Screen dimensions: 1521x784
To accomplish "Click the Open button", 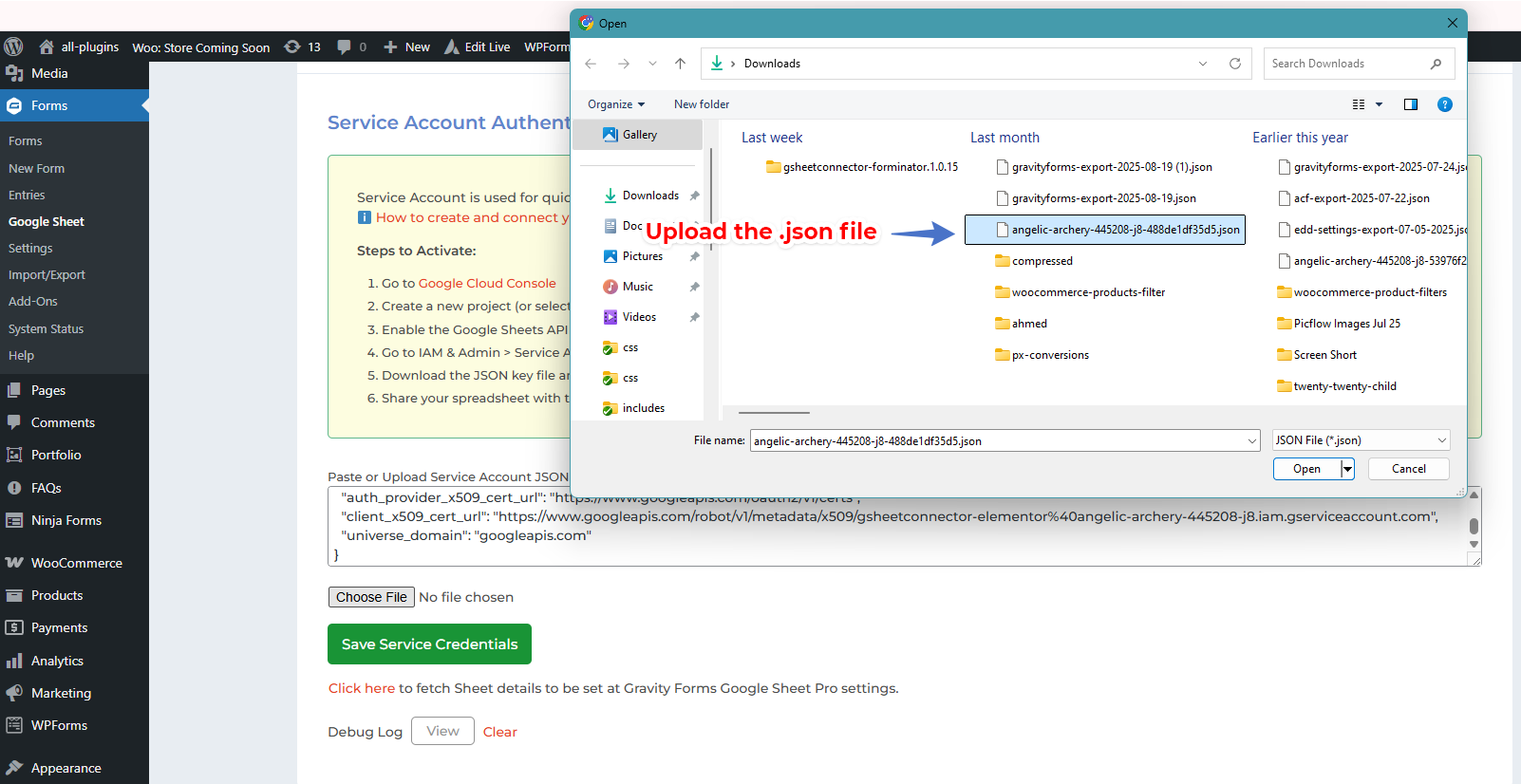I will pos(1306,469).
